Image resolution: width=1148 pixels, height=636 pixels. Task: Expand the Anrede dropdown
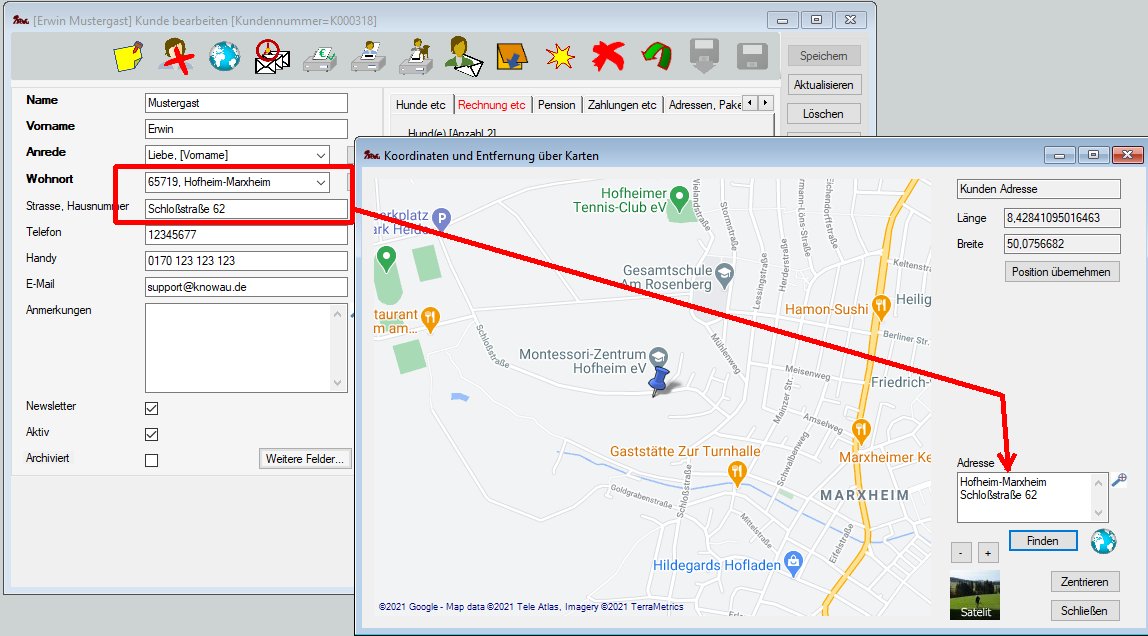coord(320,155)
